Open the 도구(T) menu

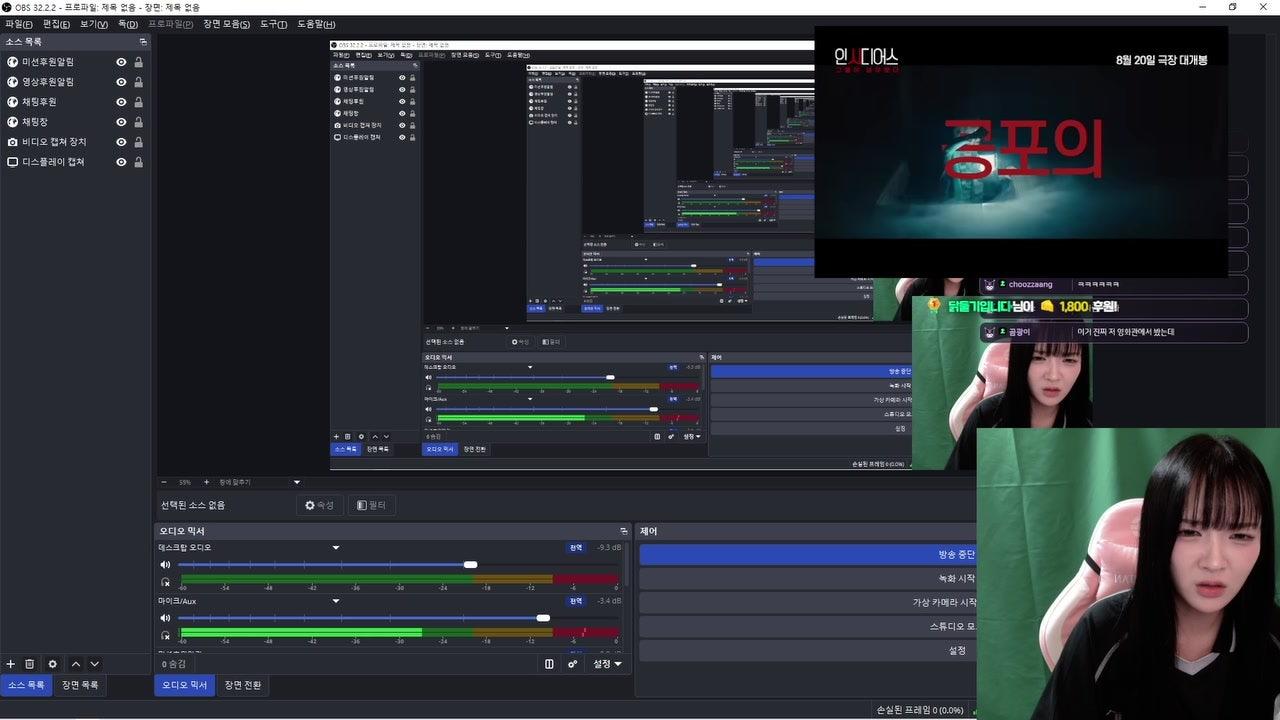point(273,24)
